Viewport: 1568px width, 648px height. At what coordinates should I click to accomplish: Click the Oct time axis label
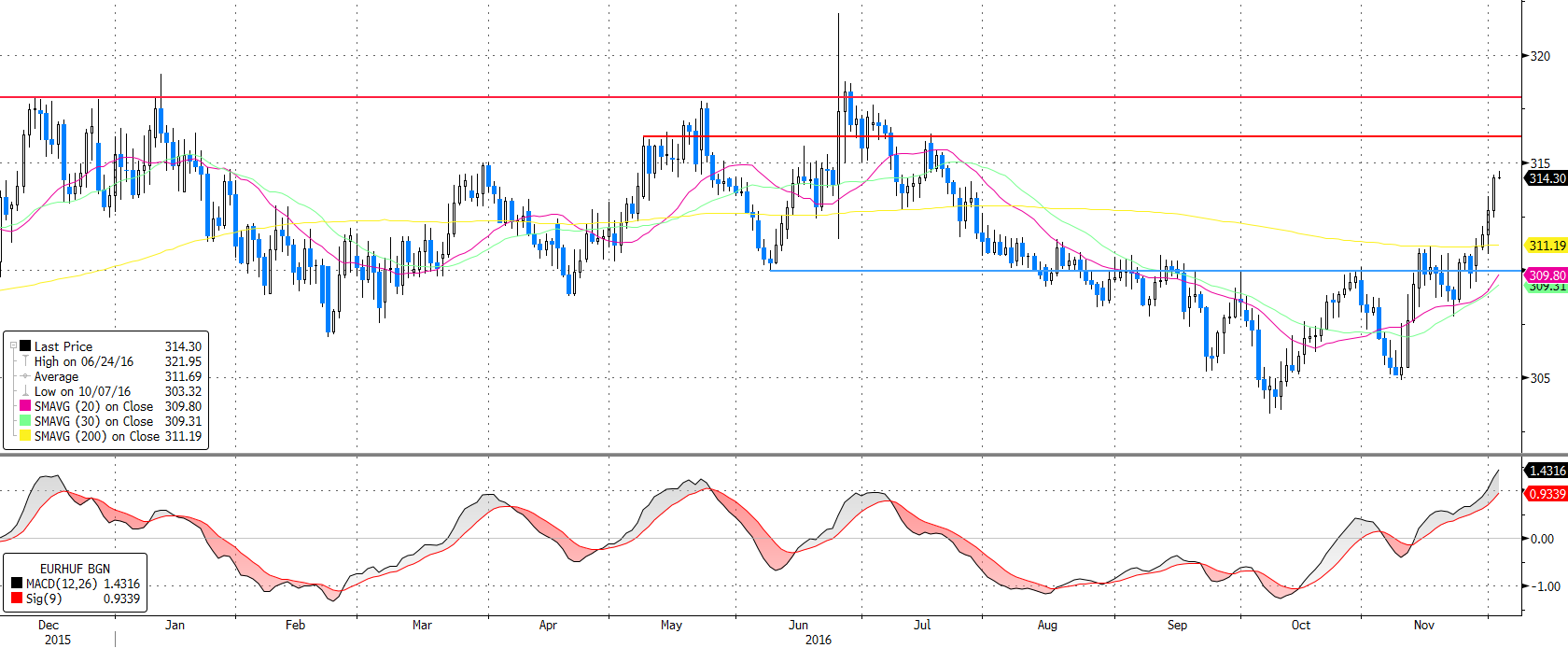click(1300, 625)
